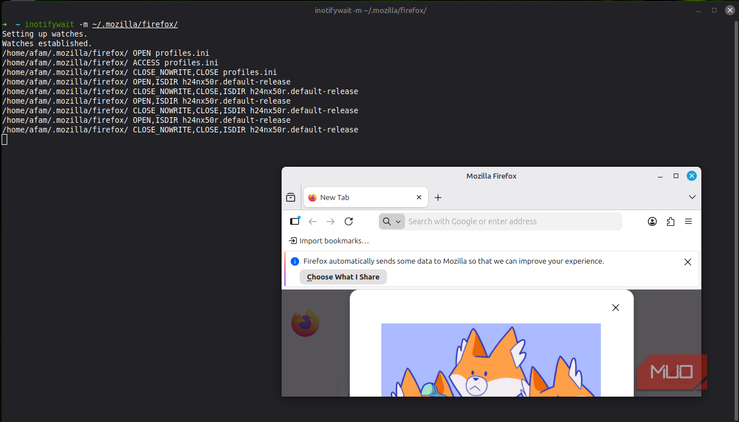The height and width of the screenshot is (422, 739).
Task: Expand the list all tabs chevron
Action: [x=692, y=197]
